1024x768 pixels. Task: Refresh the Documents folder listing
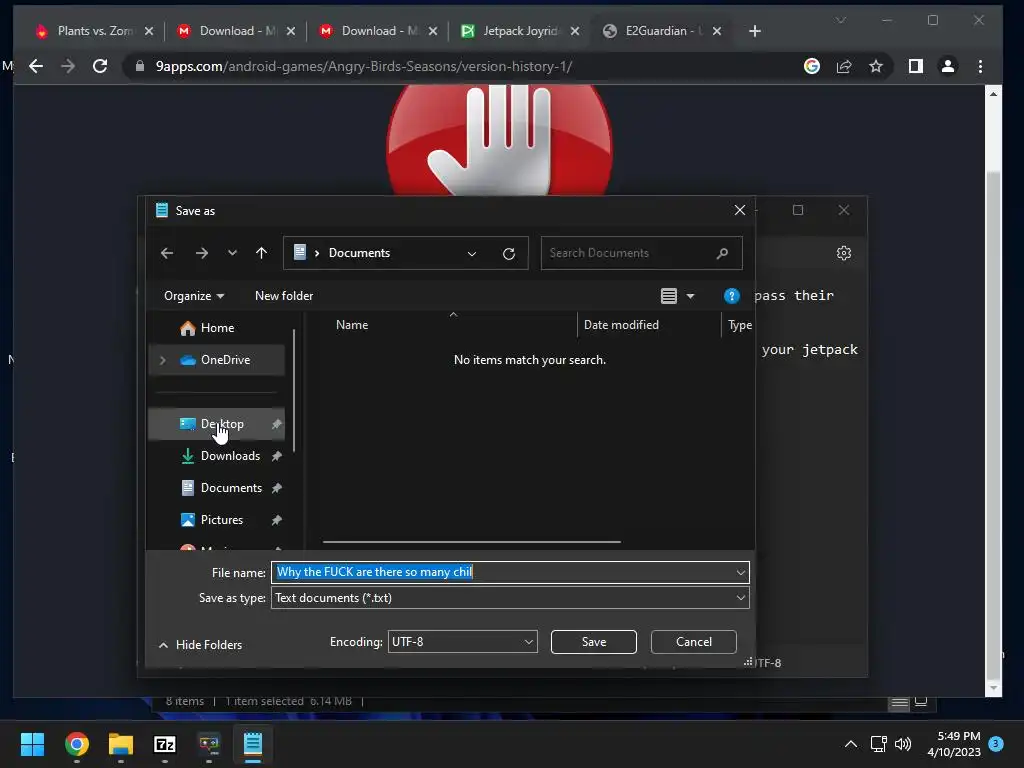pos(509,253)
